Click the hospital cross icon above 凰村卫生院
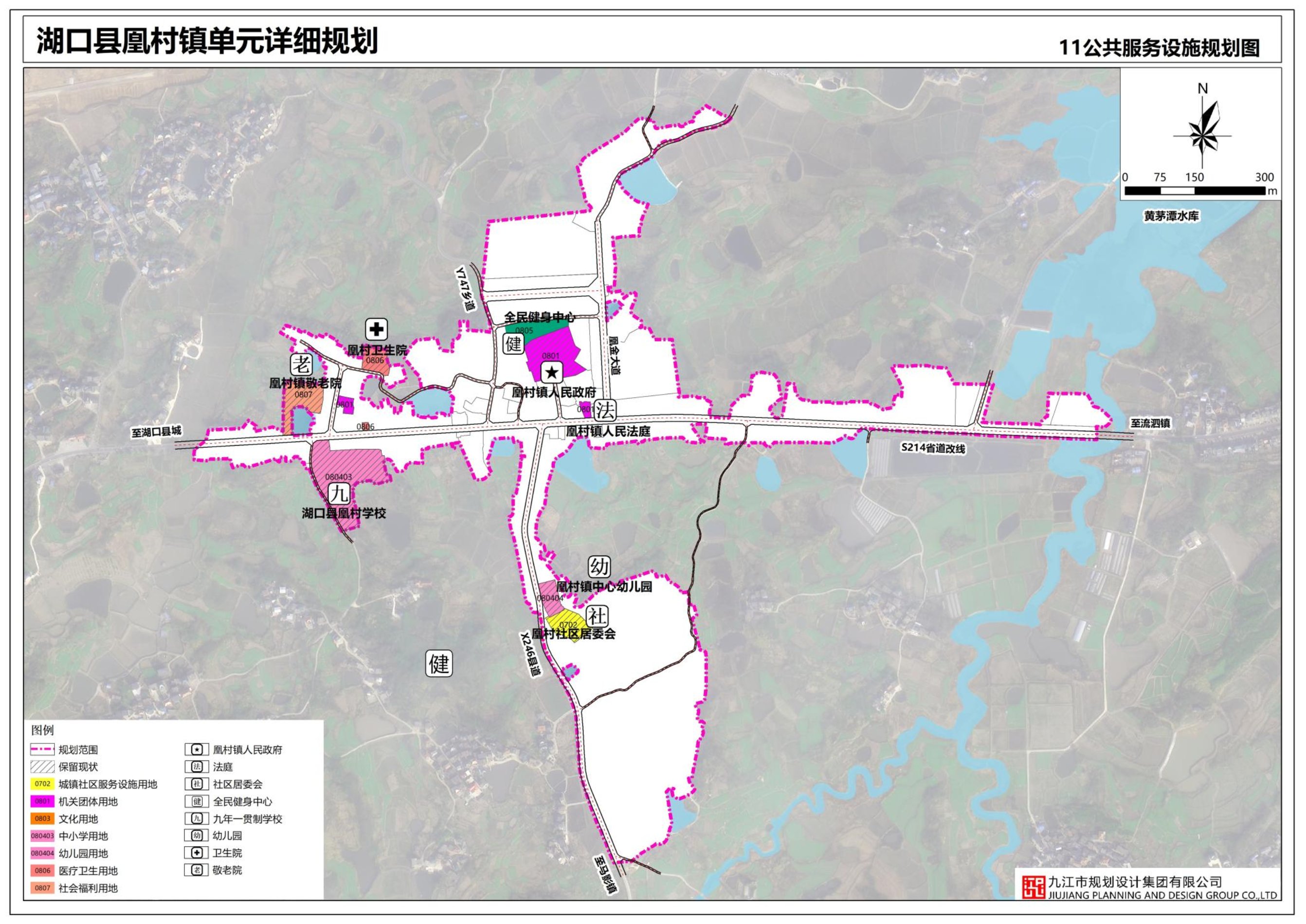 click(x=376, y=329)
